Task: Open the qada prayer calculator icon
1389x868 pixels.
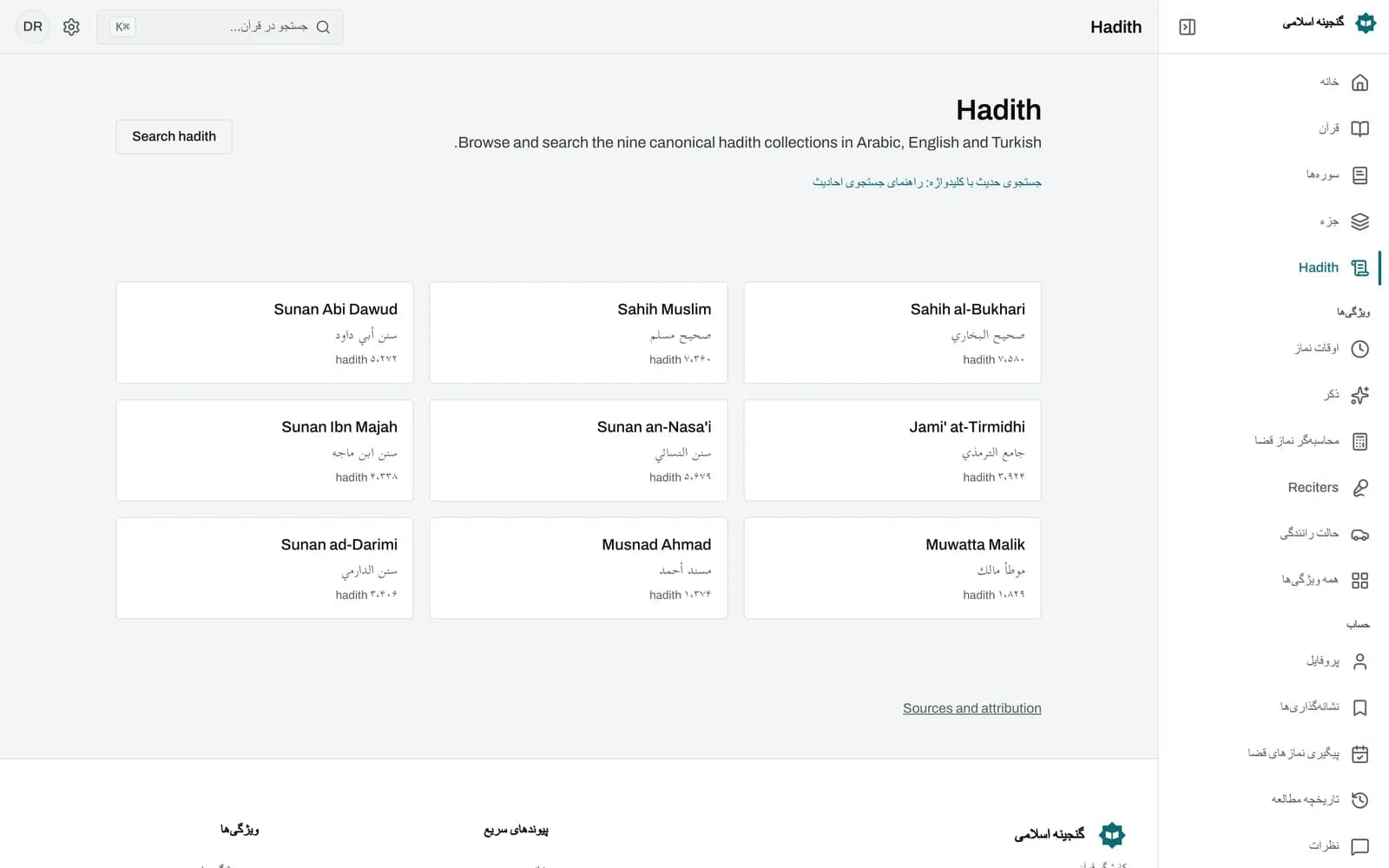Action: pyautogui.click(x=1359, y=442)
